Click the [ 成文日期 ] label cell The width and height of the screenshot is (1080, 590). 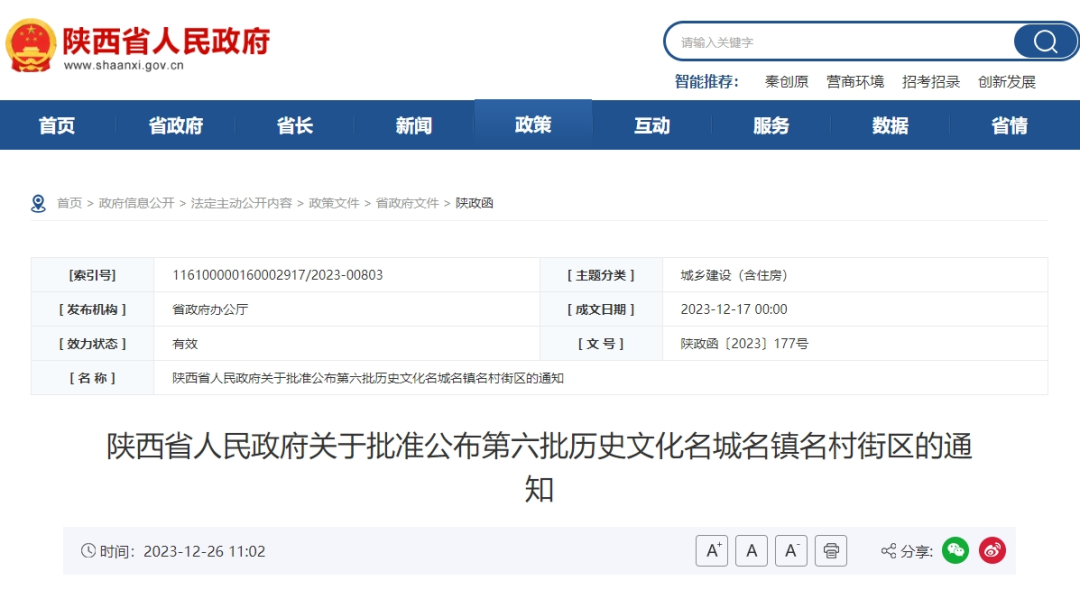[x=601, y=309]
